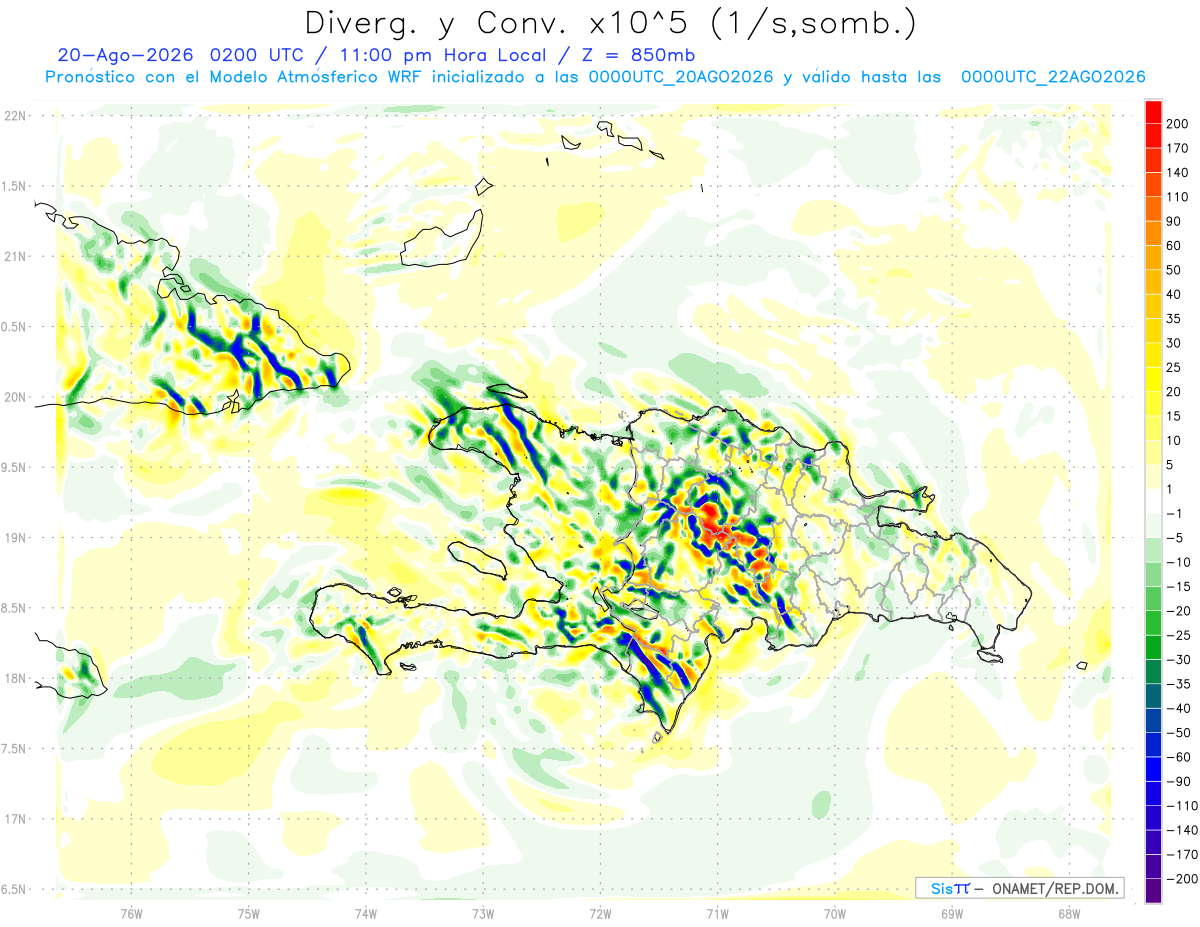Click the '7.5N' latitude label
This screenshot has height=927, width=1200.
15,748
